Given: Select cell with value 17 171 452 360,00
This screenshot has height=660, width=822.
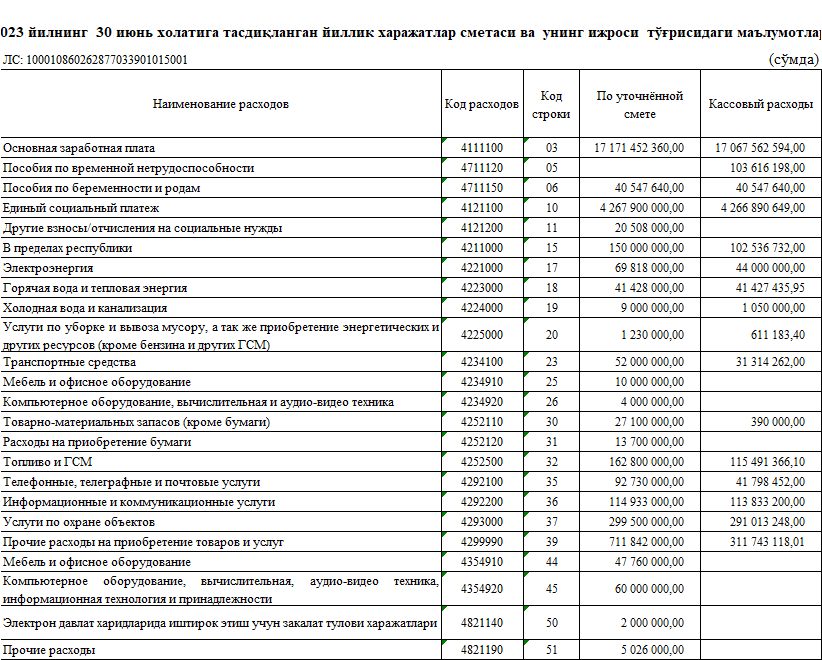Looking at the screenshot, I should click(x=639, y=148).
